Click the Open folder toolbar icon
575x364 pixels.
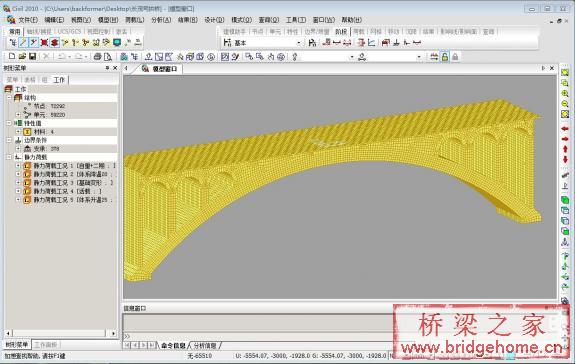pyautogui.click(x=22, y=56)
